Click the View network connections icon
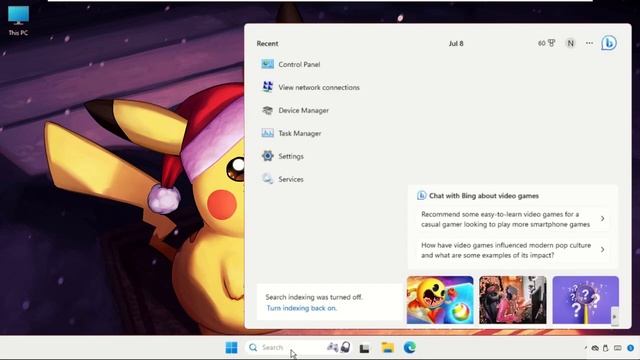Screen dimensions: 640x360 click(x=268, y=87)
